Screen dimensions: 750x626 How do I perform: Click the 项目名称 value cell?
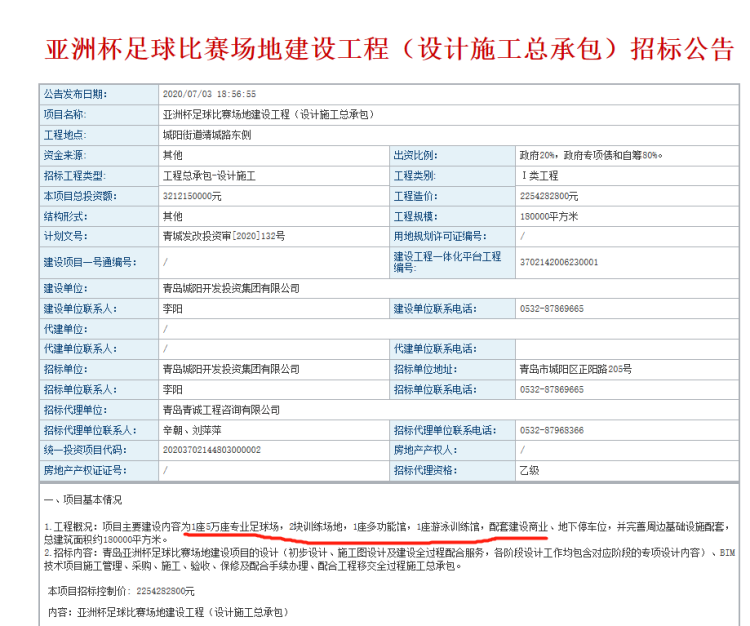(x=449, y=115)
